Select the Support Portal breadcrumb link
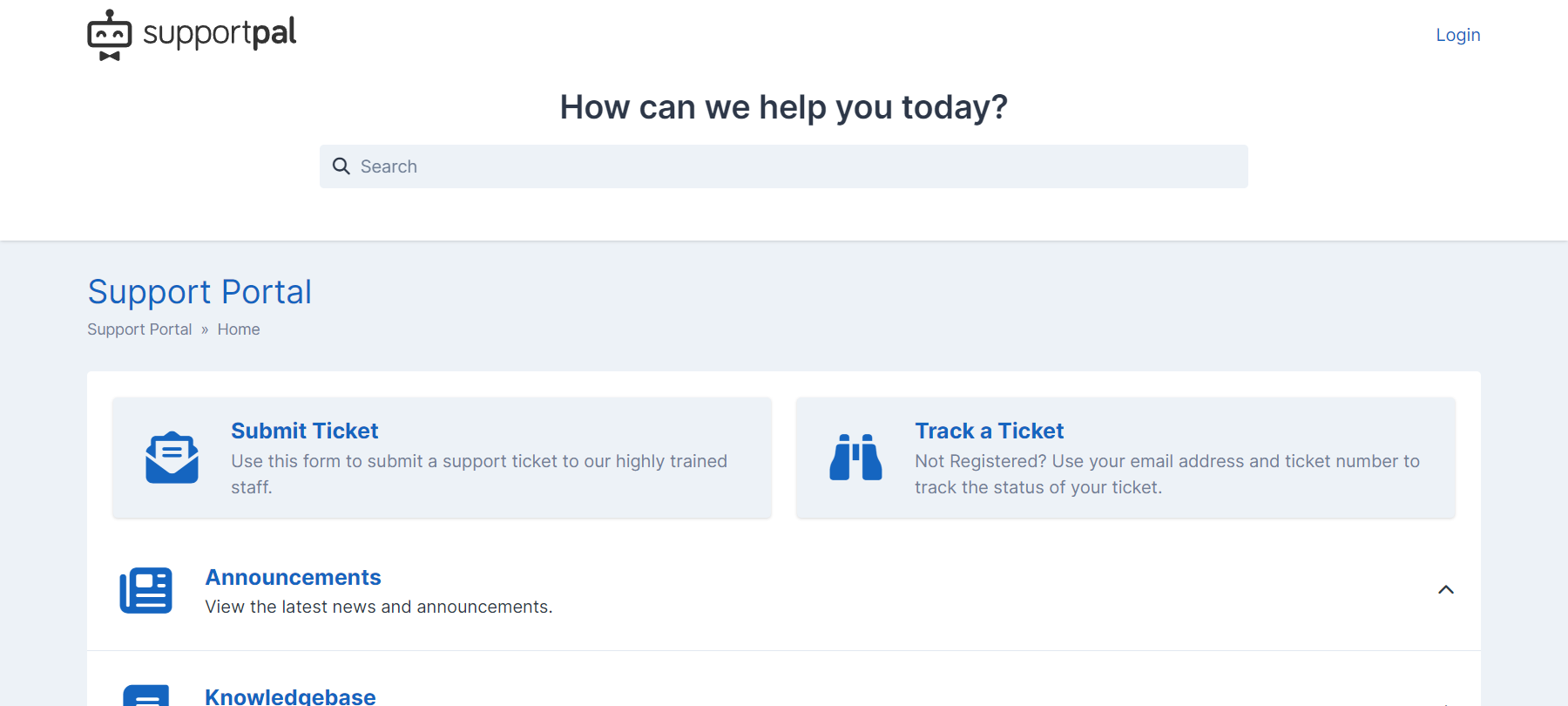 139,329
